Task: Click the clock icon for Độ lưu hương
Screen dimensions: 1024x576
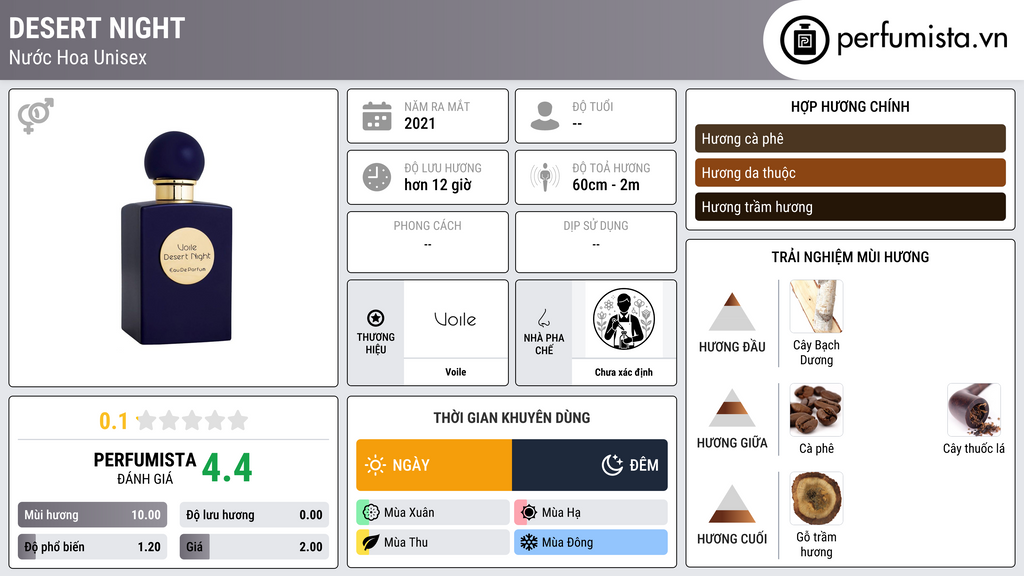Action: point(377,177)
